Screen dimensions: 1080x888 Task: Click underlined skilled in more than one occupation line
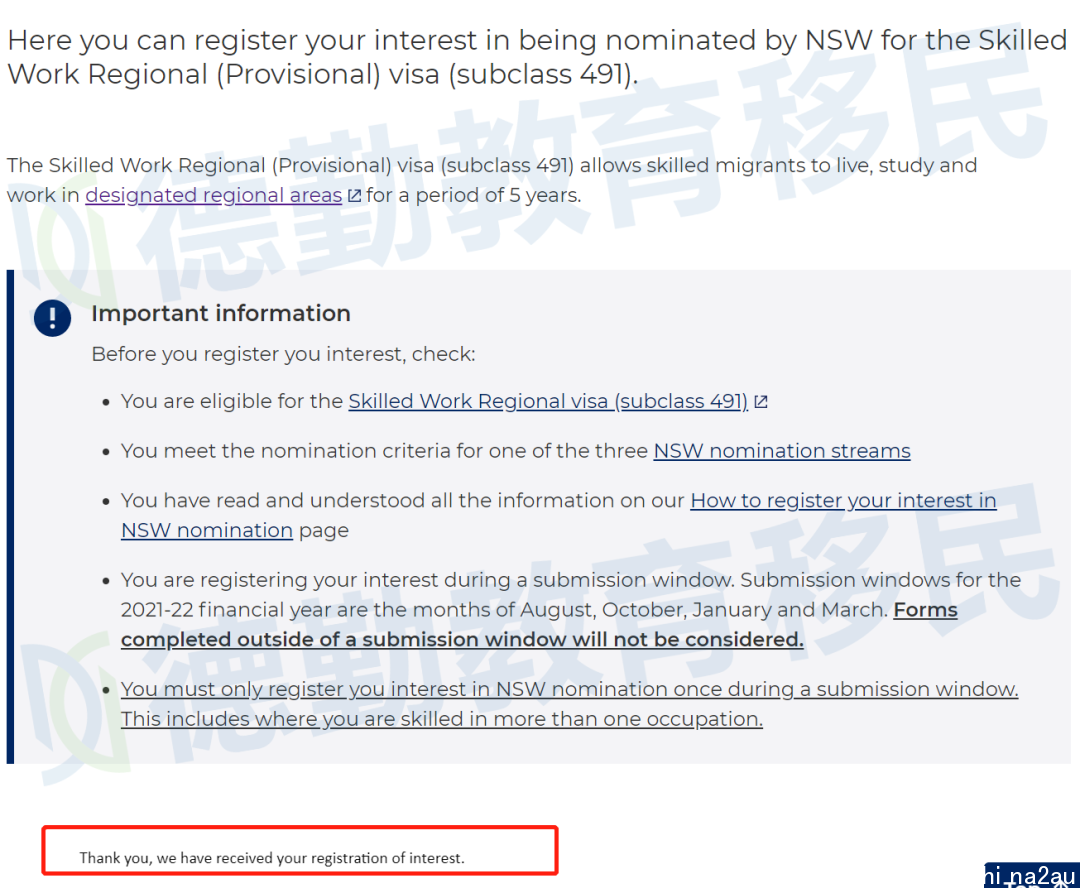pyautogui.click(x=442, y=719)
